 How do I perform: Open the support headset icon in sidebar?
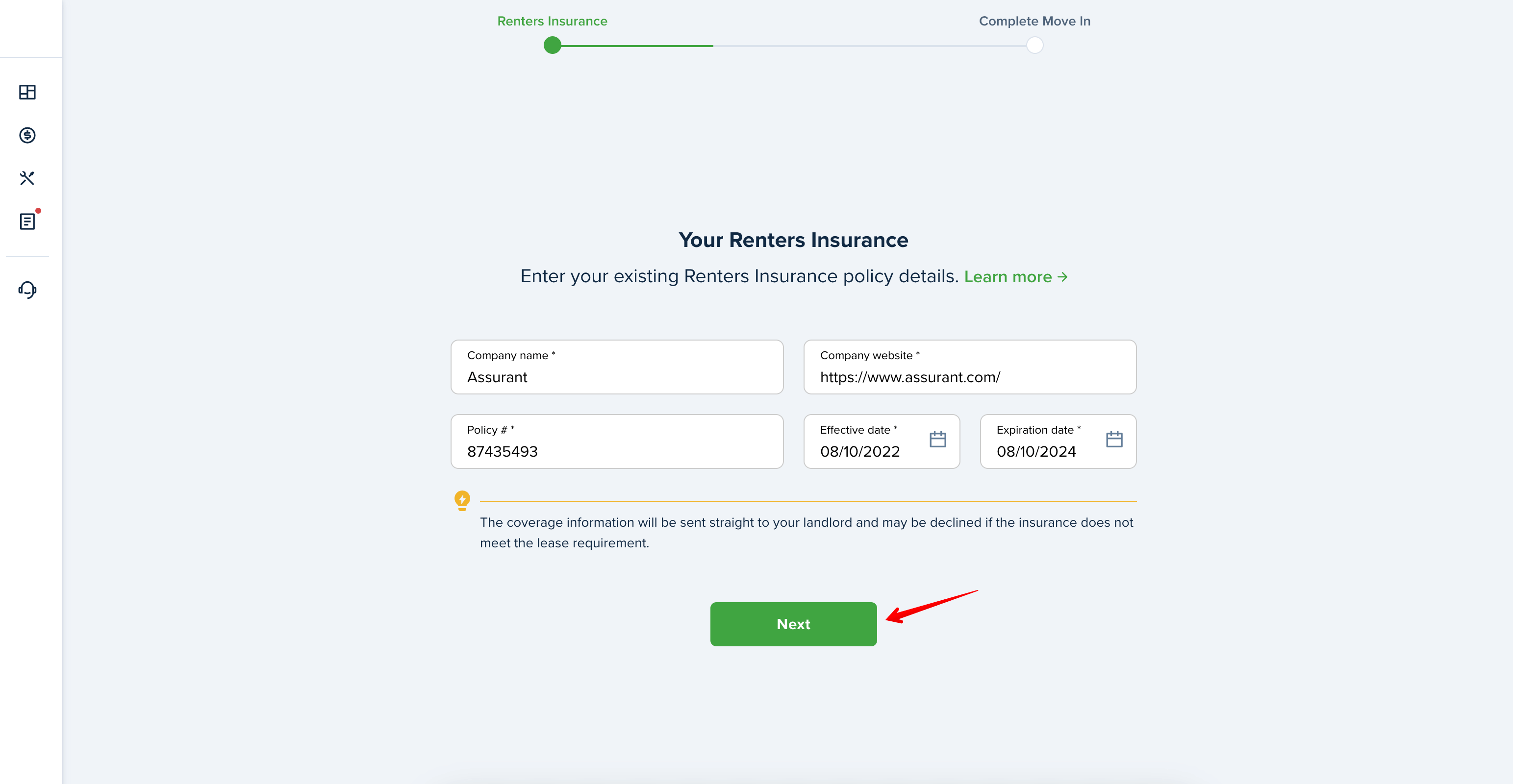click(27, 289)
